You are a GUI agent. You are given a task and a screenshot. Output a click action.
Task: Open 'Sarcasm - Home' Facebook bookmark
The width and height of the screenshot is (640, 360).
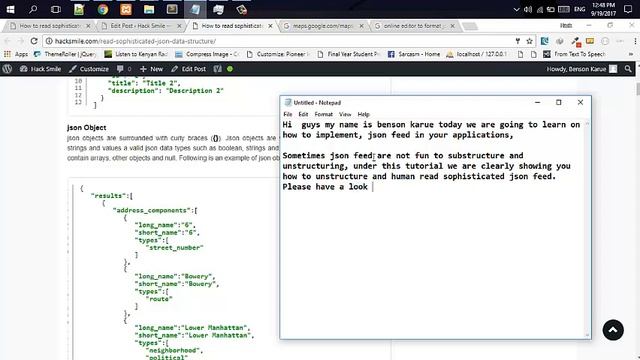(414, 54)
